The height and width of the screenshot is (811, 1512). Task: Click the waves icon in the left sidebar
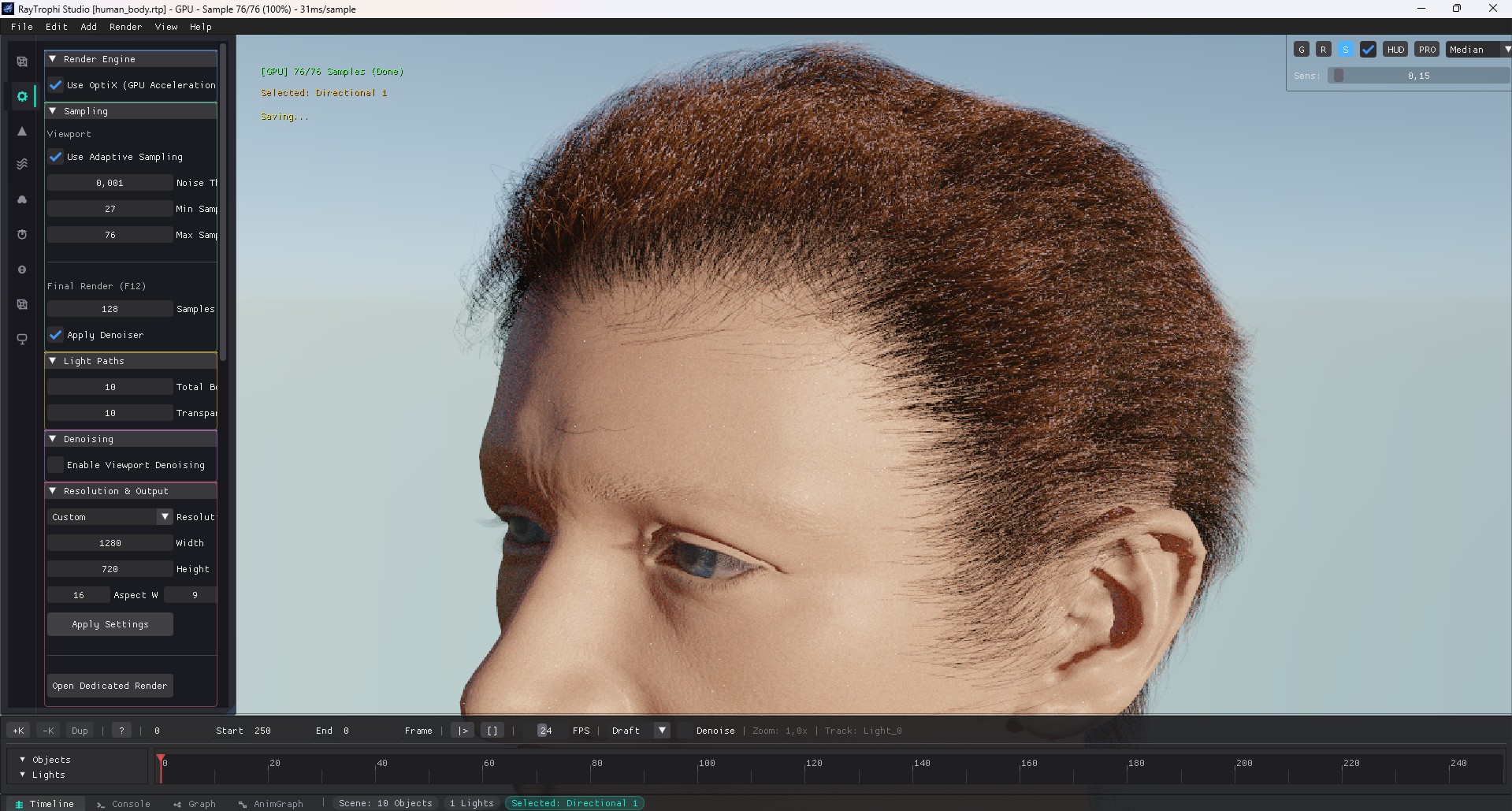click(22, 164)
